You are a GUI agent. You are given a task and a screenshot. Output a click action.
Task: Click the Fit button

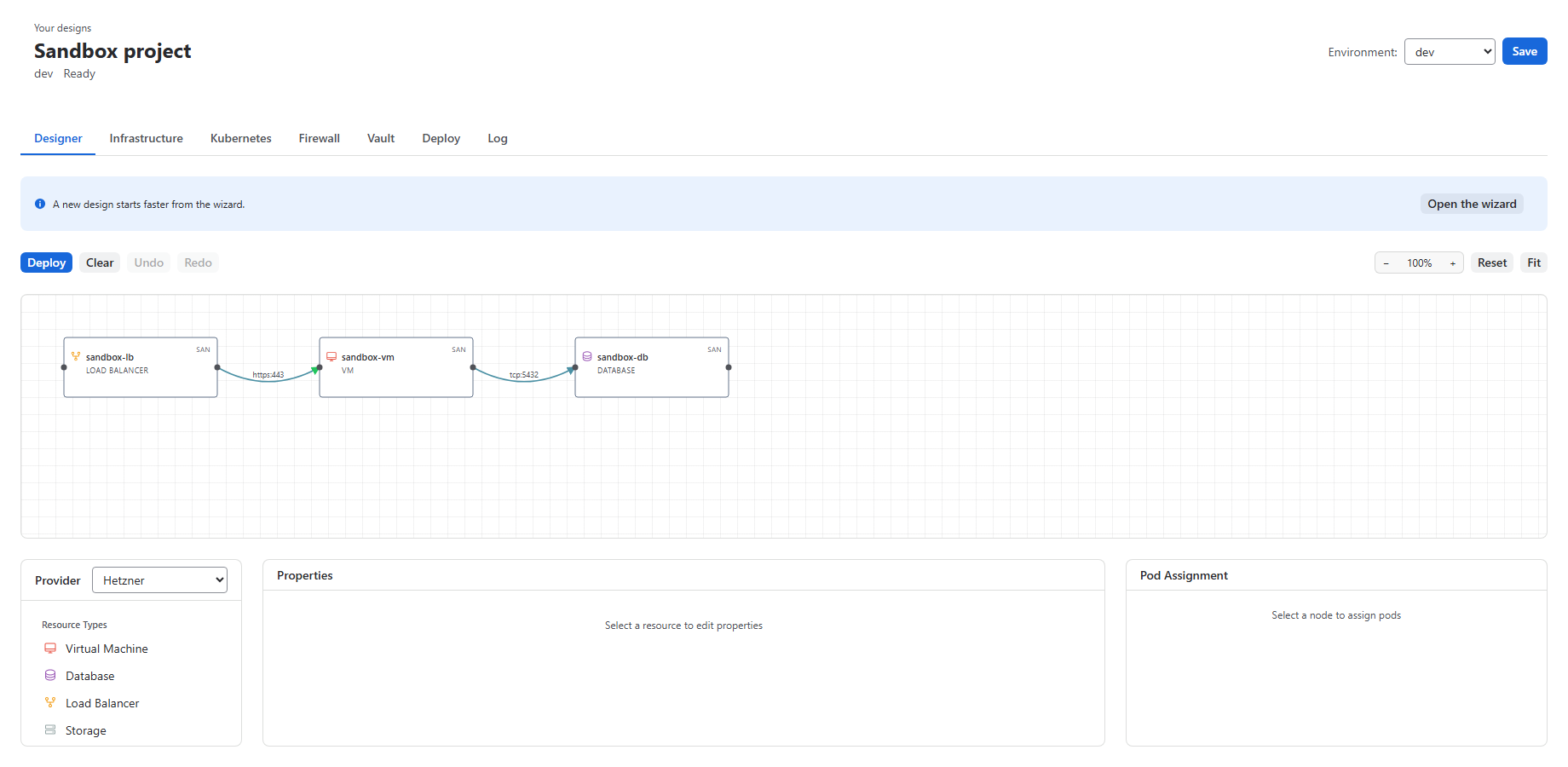(x=1534, y=262)
